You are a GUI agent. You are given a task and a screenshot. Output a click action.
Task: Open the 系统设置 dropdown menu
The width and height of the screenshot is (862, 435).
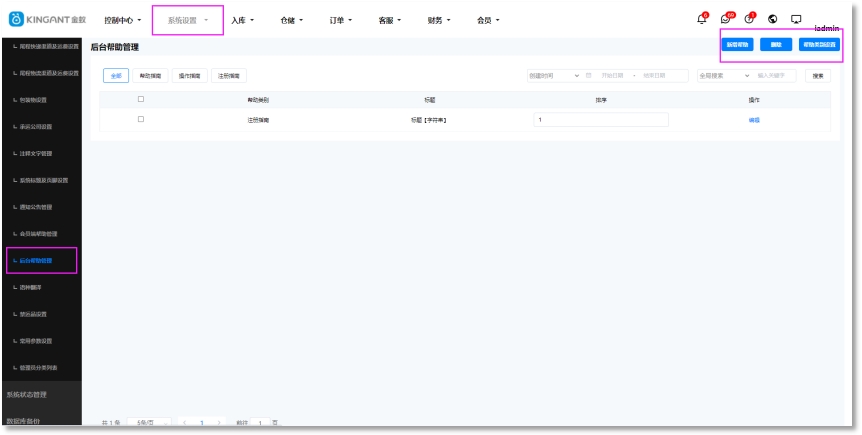point(188,20)
